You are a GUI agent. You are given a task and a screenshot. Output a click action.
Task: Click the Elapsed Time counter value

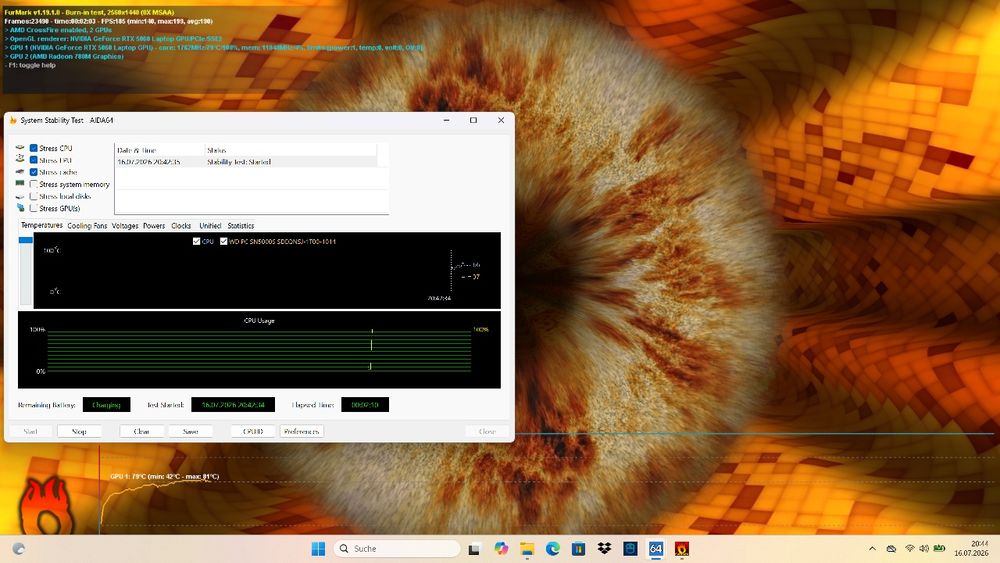[x=365, y=405]
